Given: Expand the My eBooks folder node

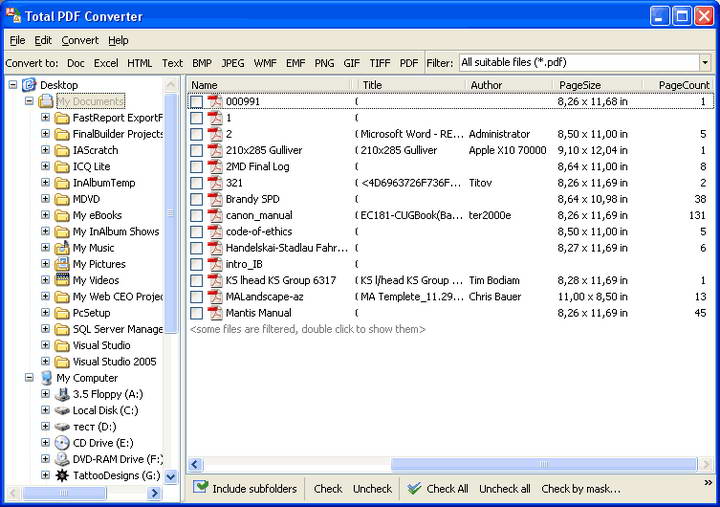Looking at the screenshot, I should click(x=45, y=215).
